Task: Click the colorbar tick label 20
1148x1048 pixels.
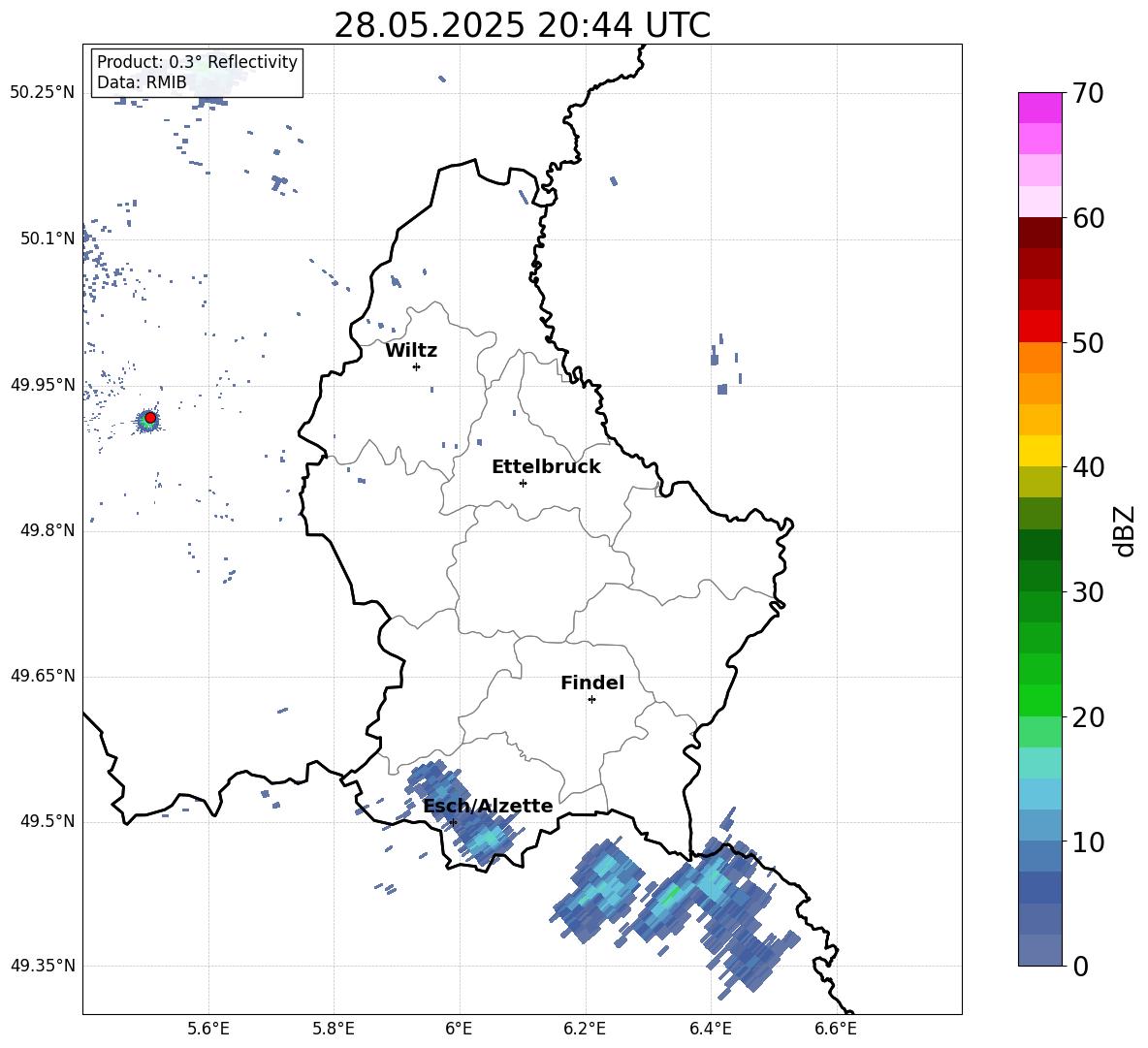Action: point(1088,717)
